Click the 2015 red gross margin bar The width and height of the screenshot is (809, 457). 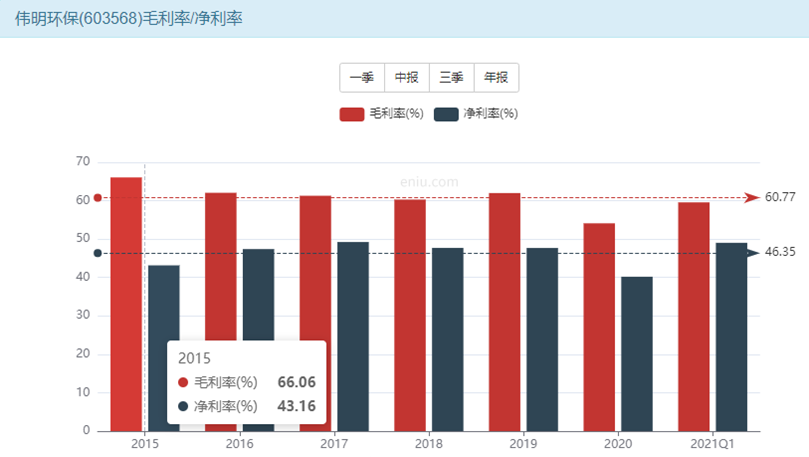(126, 304)
